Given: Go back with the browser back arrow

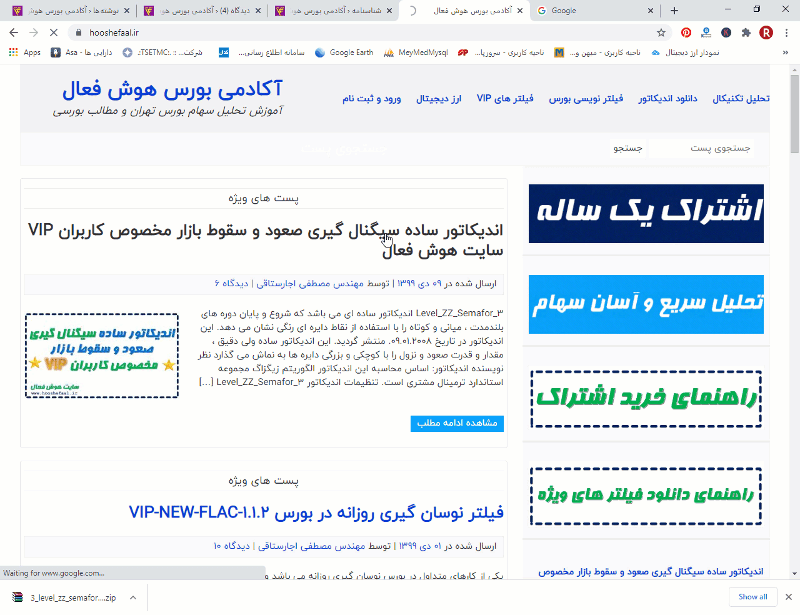Looking at the screenshot, I should tap(14, 33).
